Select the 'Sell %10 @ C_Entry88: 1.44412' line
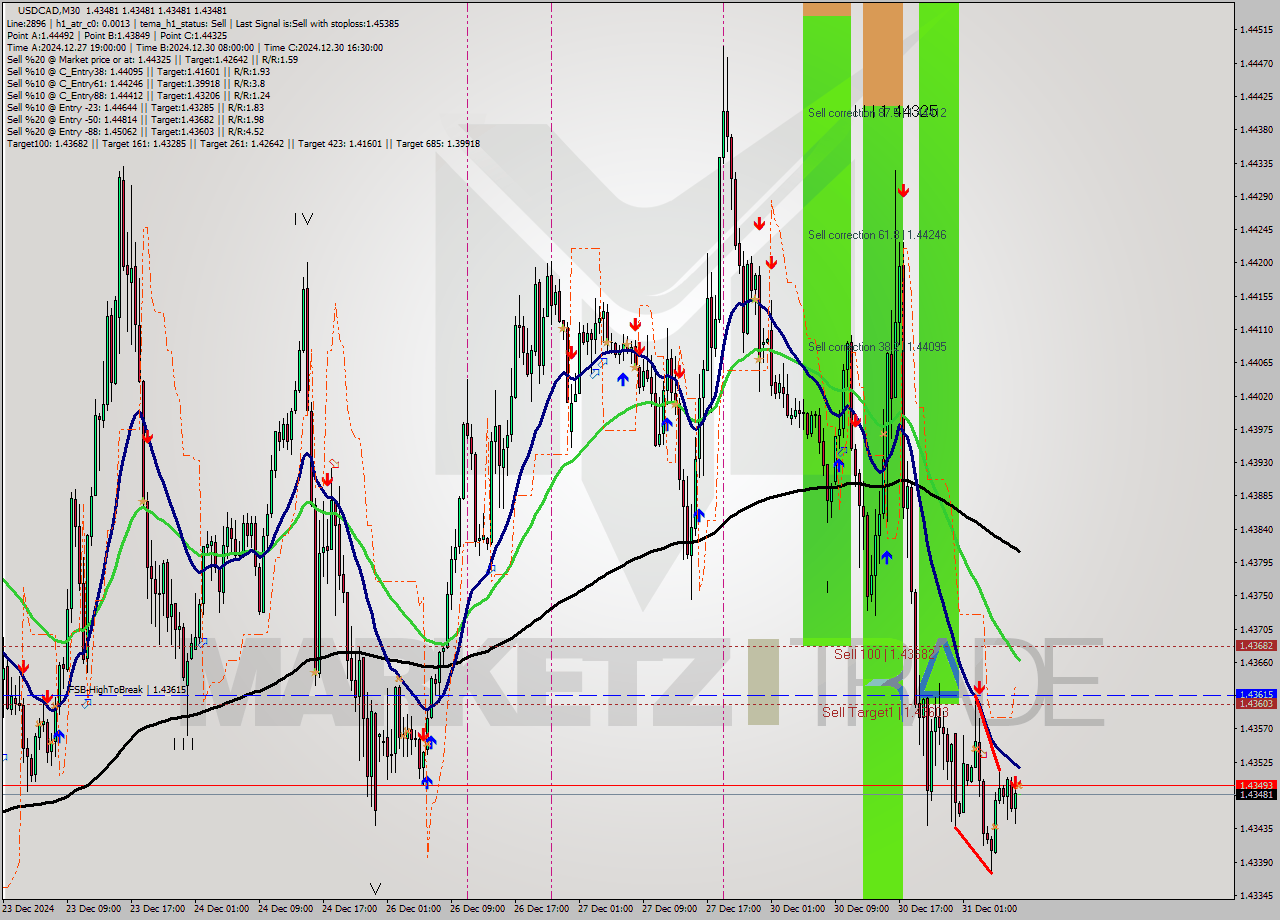Image resolution: width=1280 pixels, height=920 pixels. coord(138,95)
